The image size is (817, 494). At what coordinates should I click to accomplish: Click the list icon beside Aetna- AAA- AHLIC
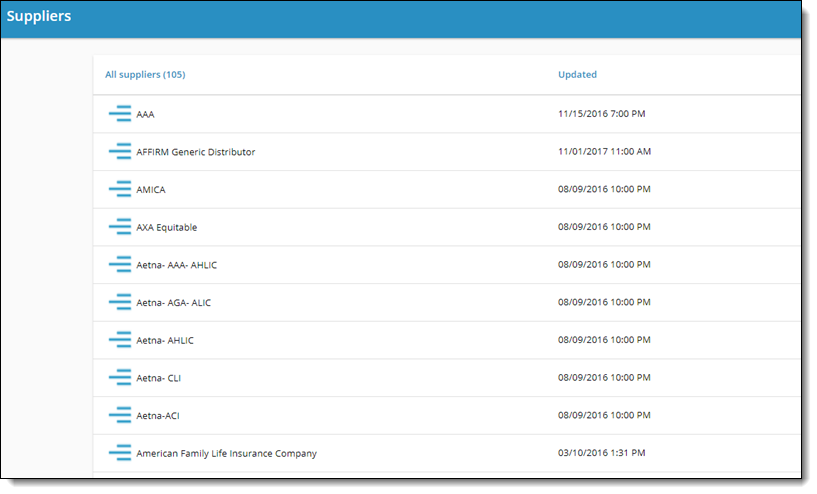tap(120, 265)
